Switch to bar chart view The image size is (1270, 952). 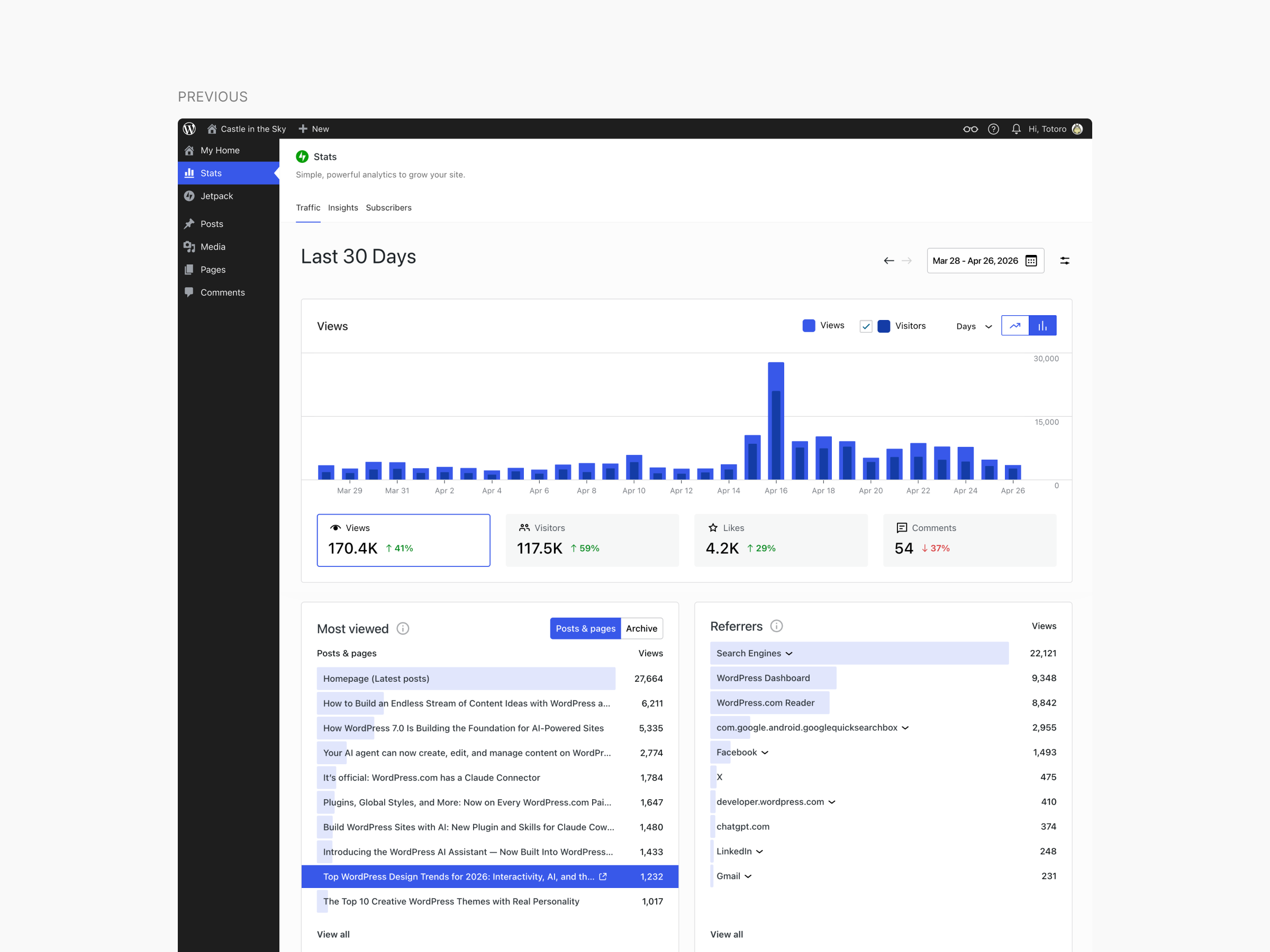pos(1042,325)
